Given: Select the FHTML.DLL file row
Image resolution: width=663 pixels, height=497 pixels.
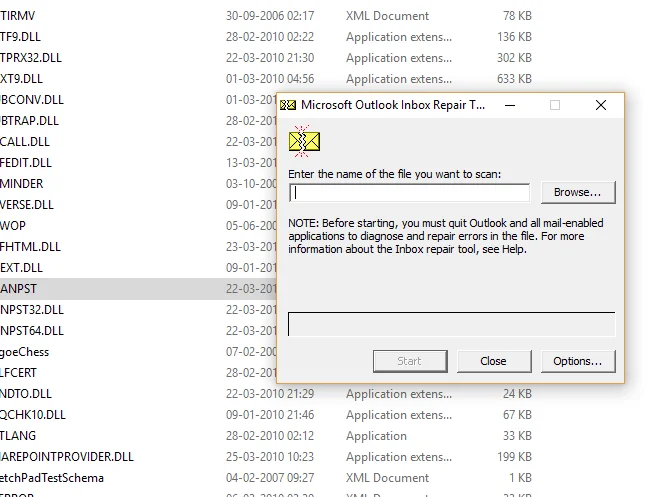Looking at the screenshot, I should 138,247.
